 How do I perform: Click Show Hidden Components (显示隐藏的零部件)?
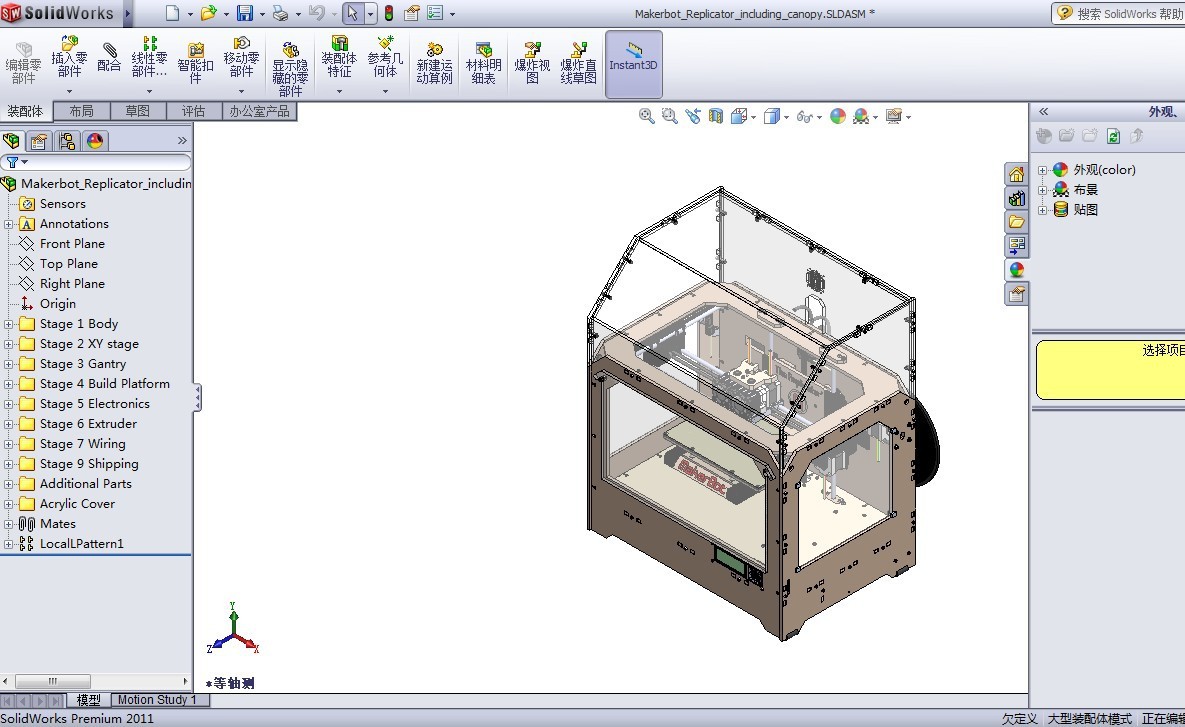coord(290,70)
